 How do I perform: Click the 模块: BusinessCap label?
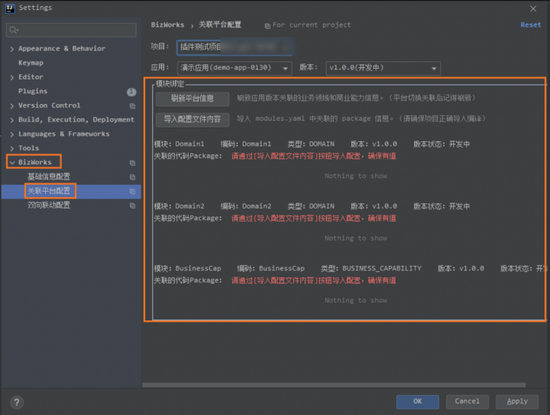click(187, 269)
